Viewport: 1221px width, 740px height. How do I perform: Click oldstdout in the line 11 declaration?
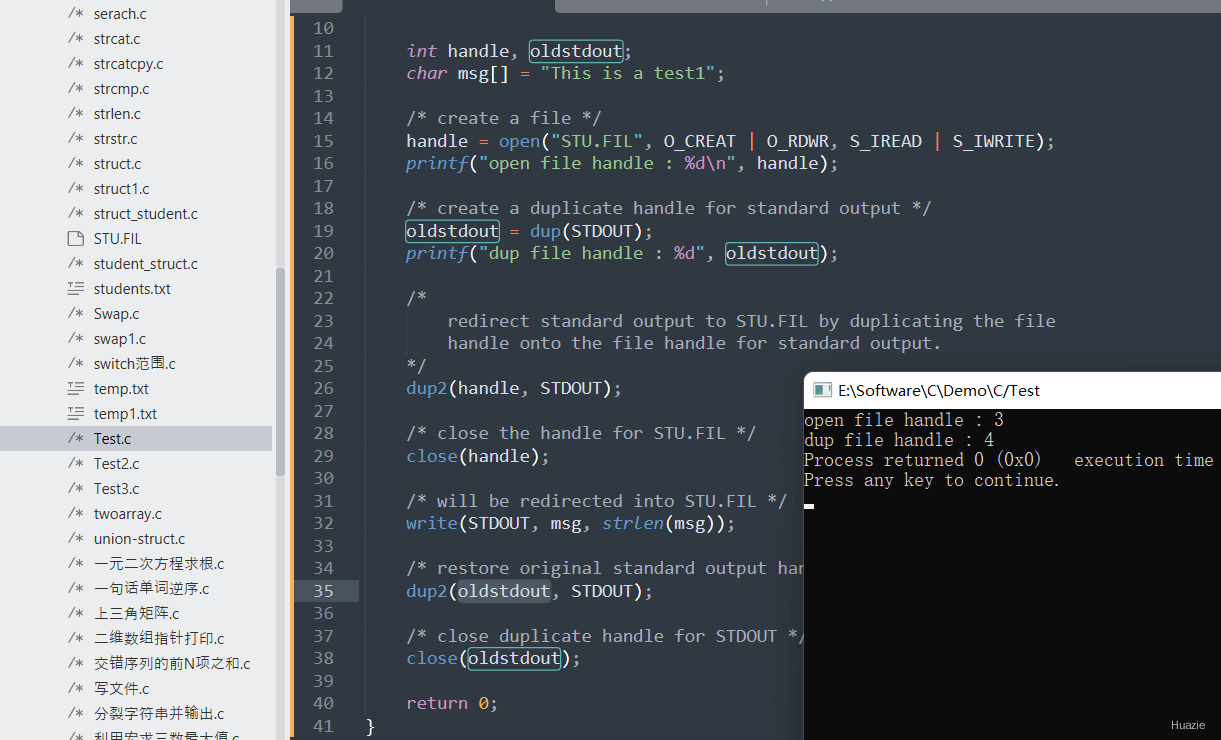[x=576, y=51]
